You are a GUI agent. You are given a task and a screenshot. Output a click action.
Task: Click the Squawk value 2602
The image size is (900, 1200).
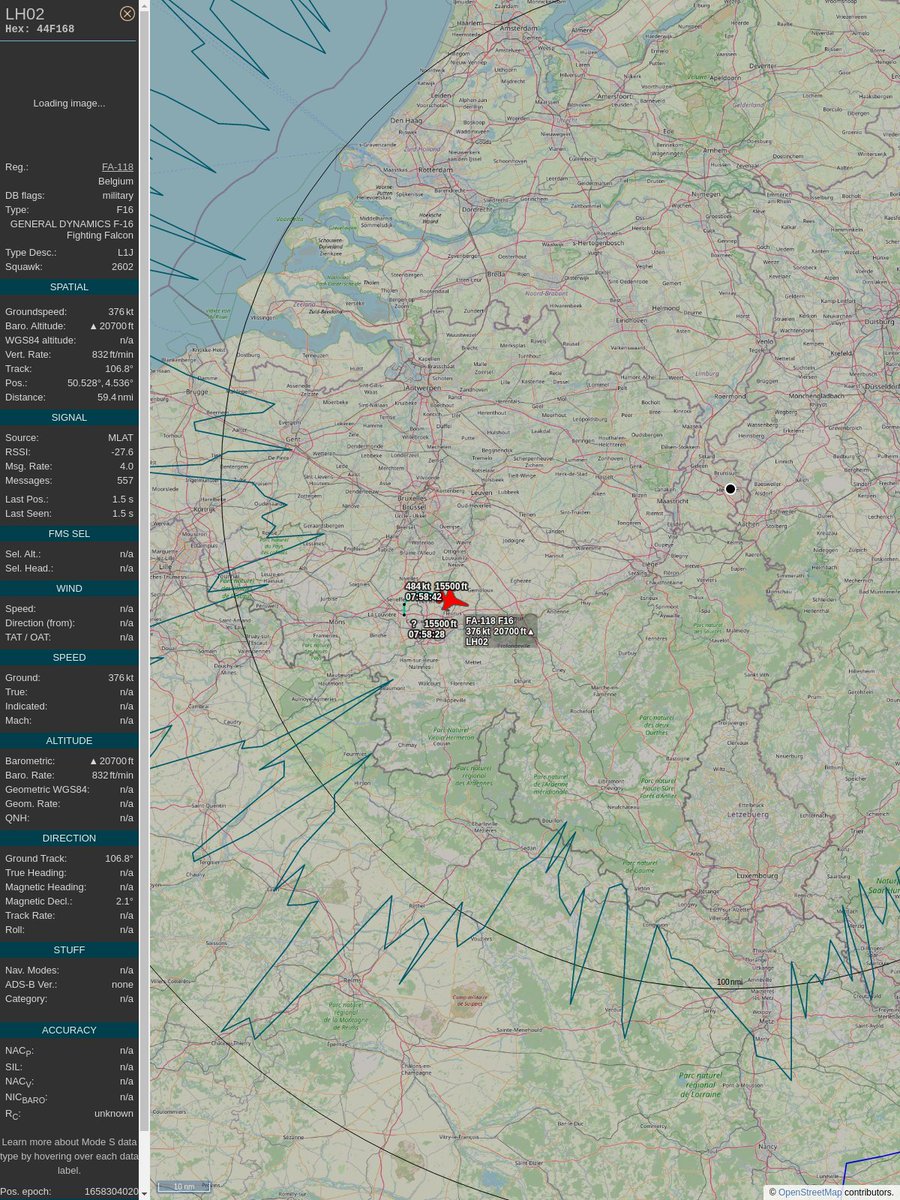[x=120, y=266]
